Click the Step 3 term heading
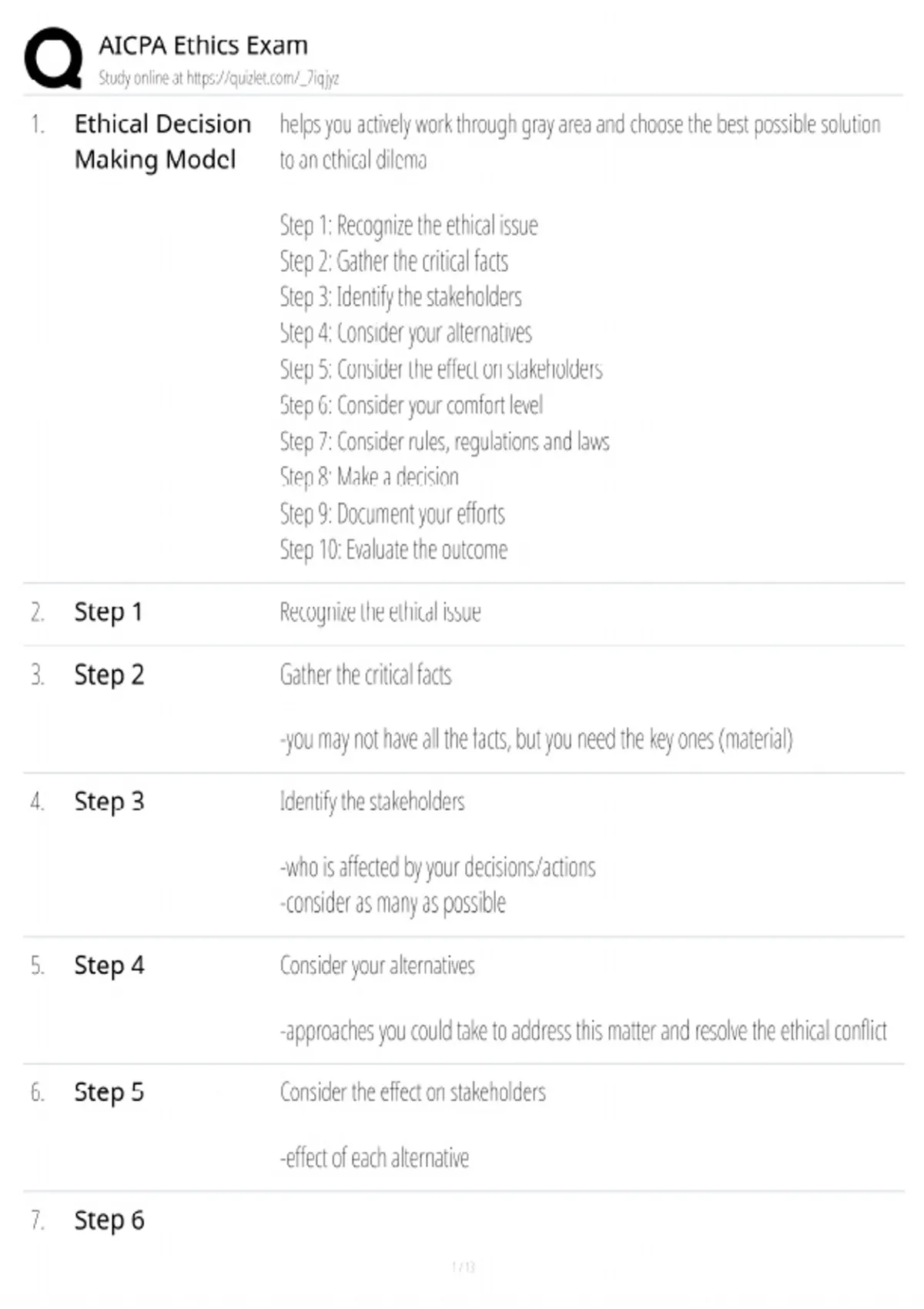The width and height of the screenshot is (924, 1309). pos(109,802)
